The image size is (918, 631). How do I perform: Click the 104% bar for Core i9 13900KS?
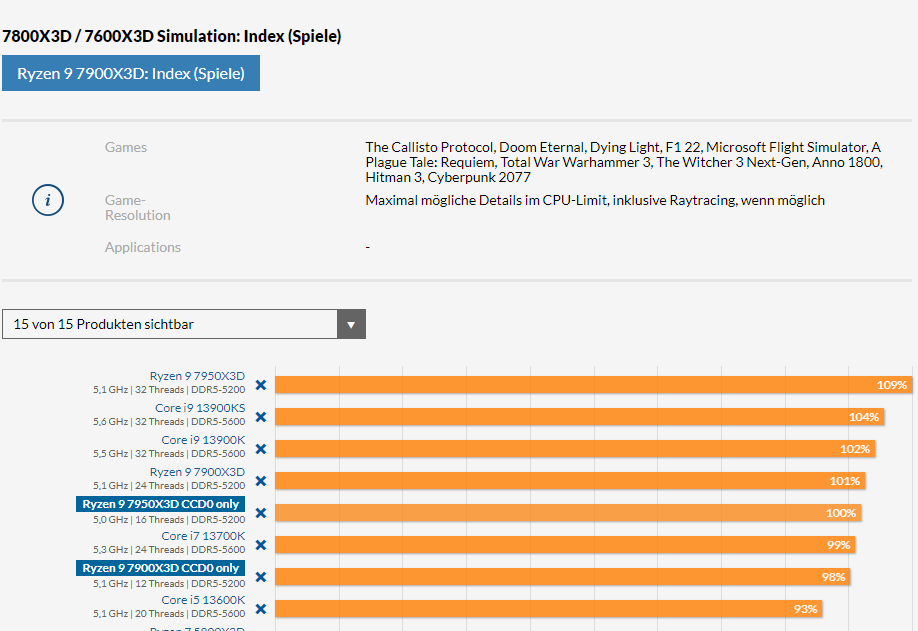[x=580, y=417]
